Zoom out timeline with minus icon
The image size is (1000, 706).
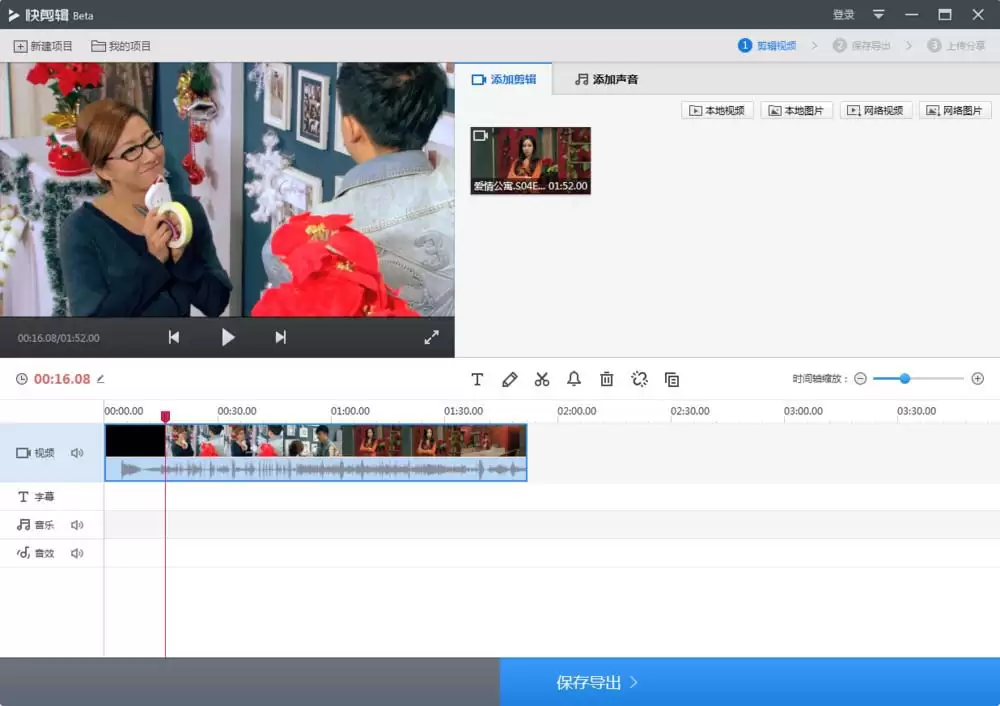[x=860, y=379]
